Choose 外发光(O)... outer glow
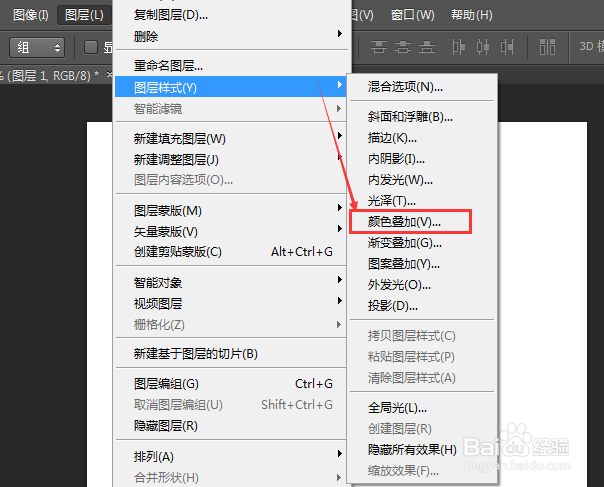The height and width of the screenshot is (487, 604). [x=422, y=285]
